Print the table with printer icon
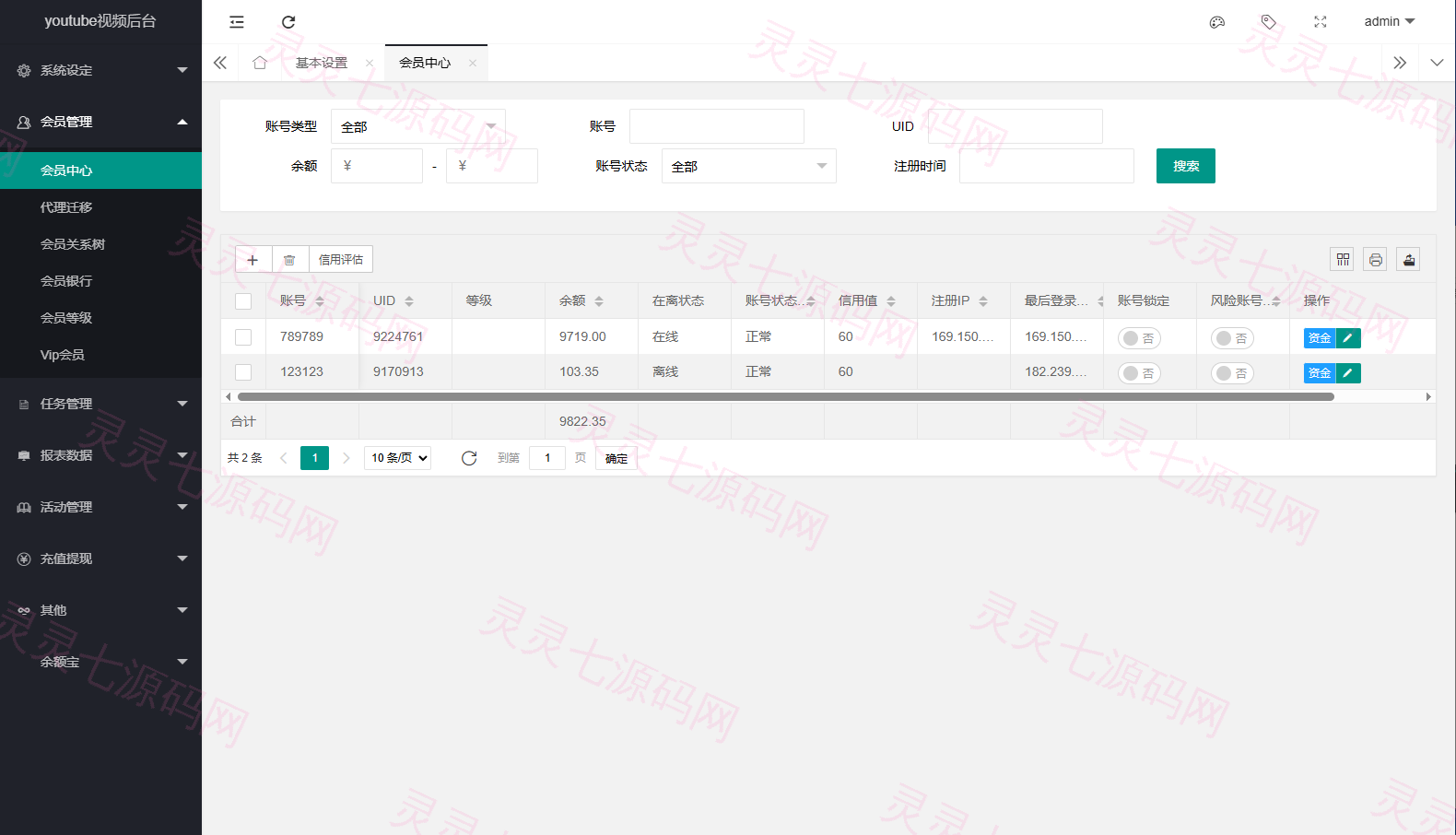 [1376, 260]
